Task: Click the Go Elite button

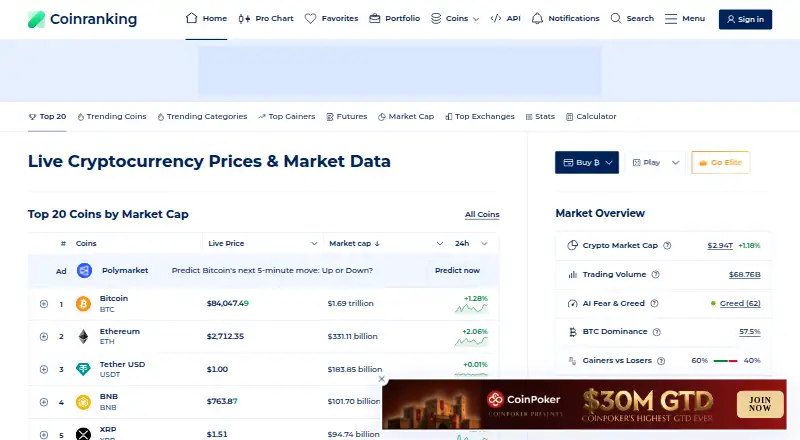Action: (x=720, y=162)
